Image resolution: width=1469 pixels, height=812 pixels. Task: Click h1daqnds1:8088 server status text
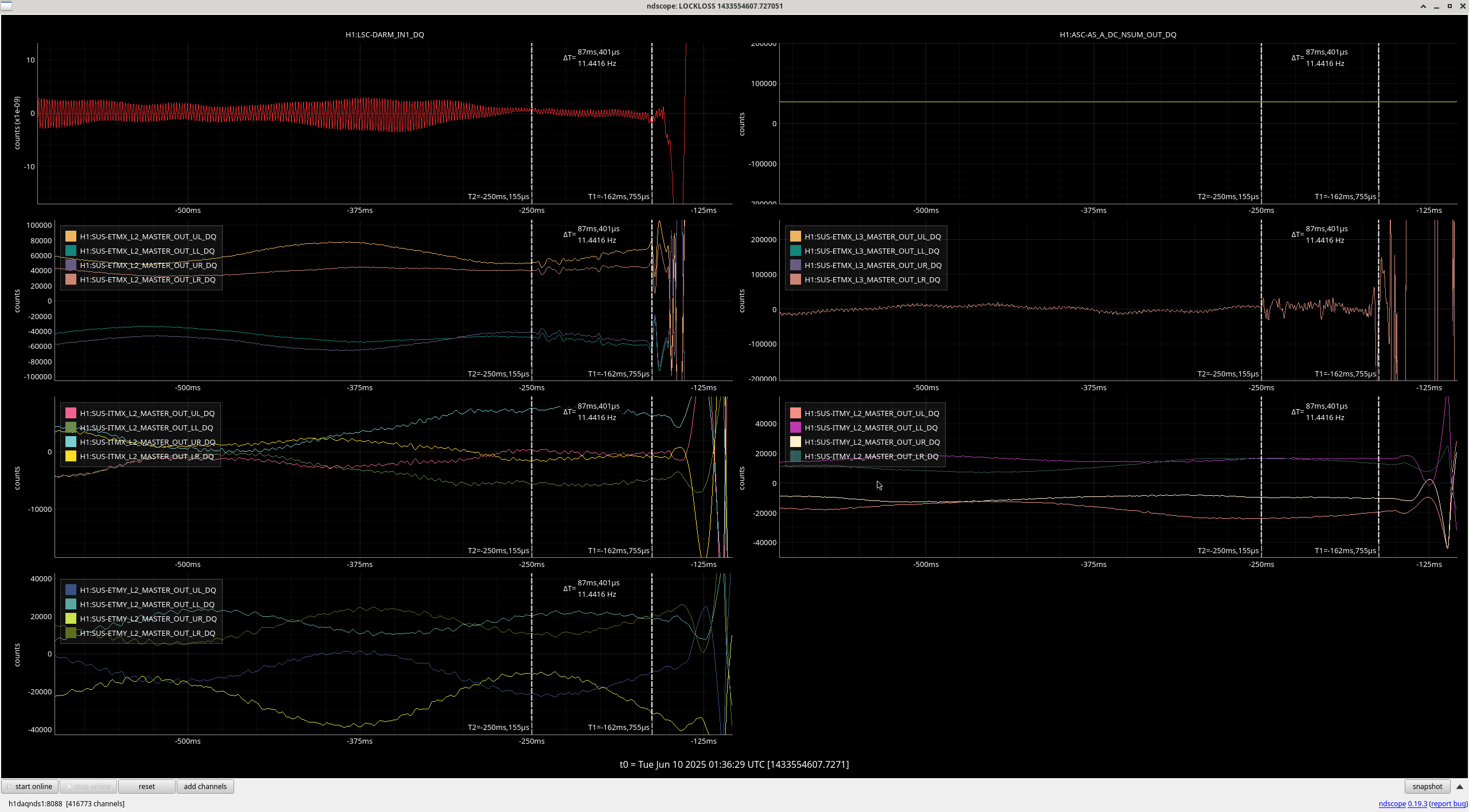click(x=35, y=803)
